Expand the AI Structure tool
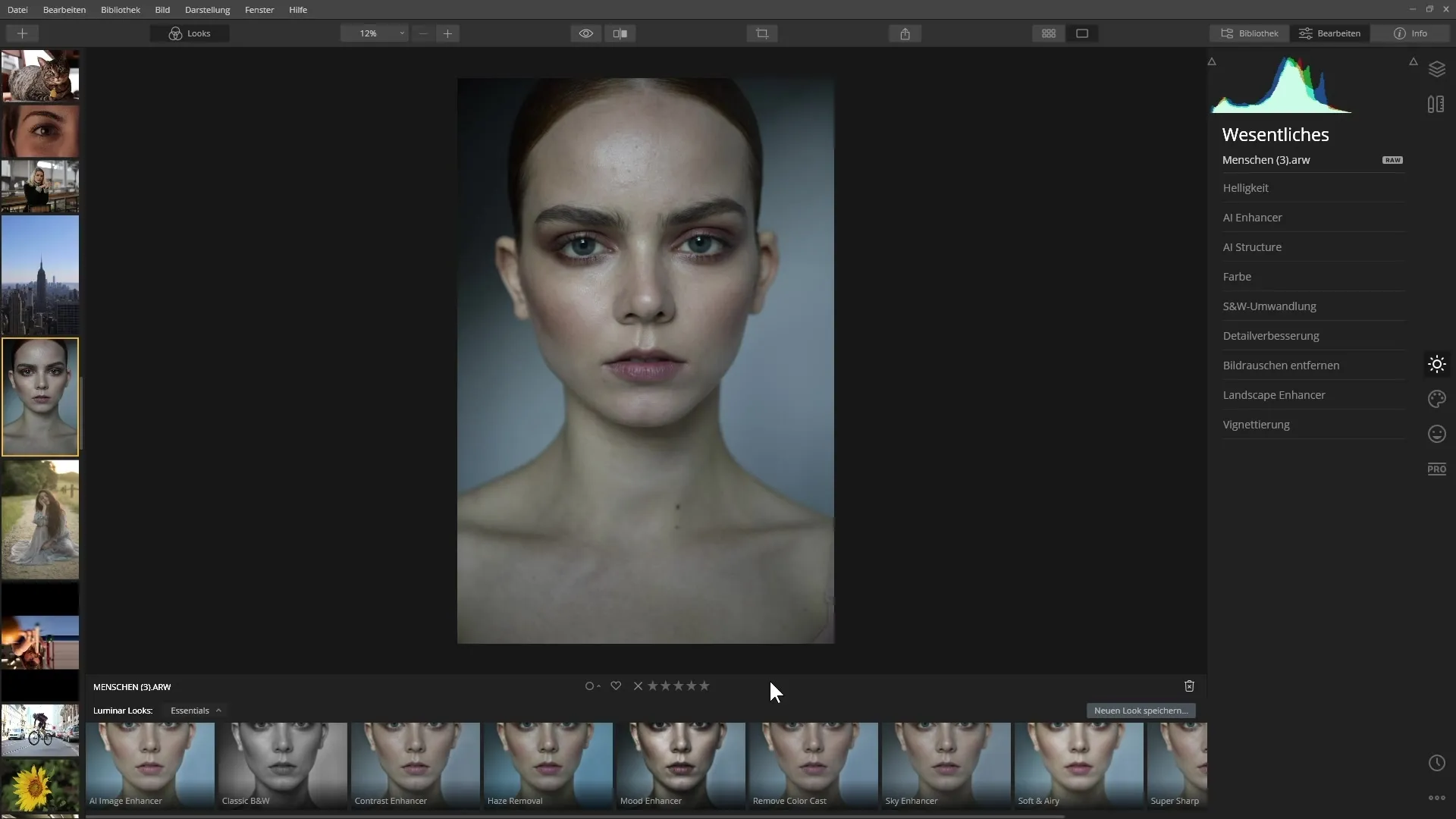 [1313, 247]
